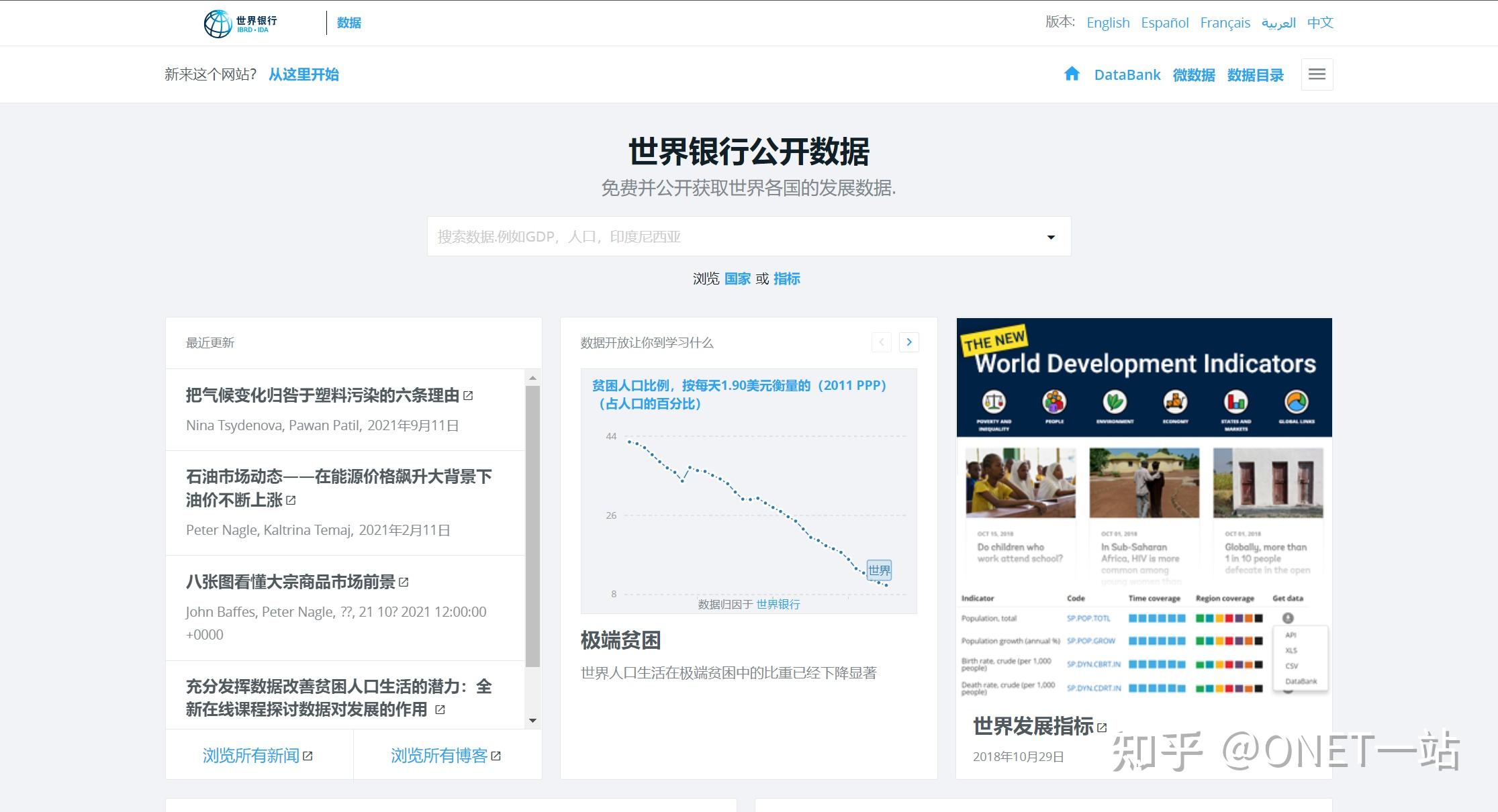Switch to Arabic version
This screenshot has height=812, width=1498.
(1278, 23)
